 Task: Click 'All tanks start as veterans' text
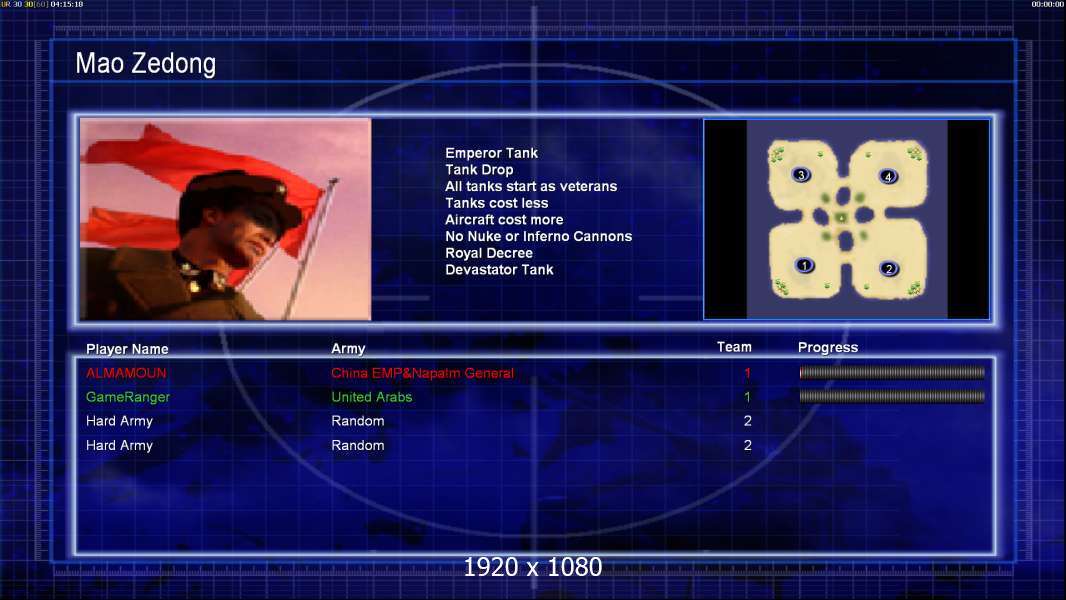(x=531, y=186)
